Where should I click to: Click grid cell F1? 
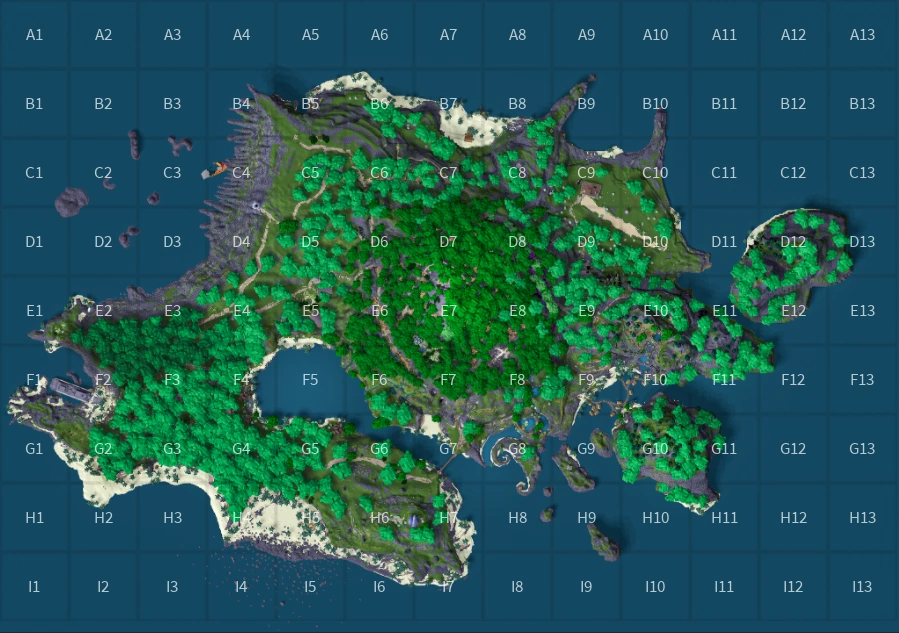(34, 380)
